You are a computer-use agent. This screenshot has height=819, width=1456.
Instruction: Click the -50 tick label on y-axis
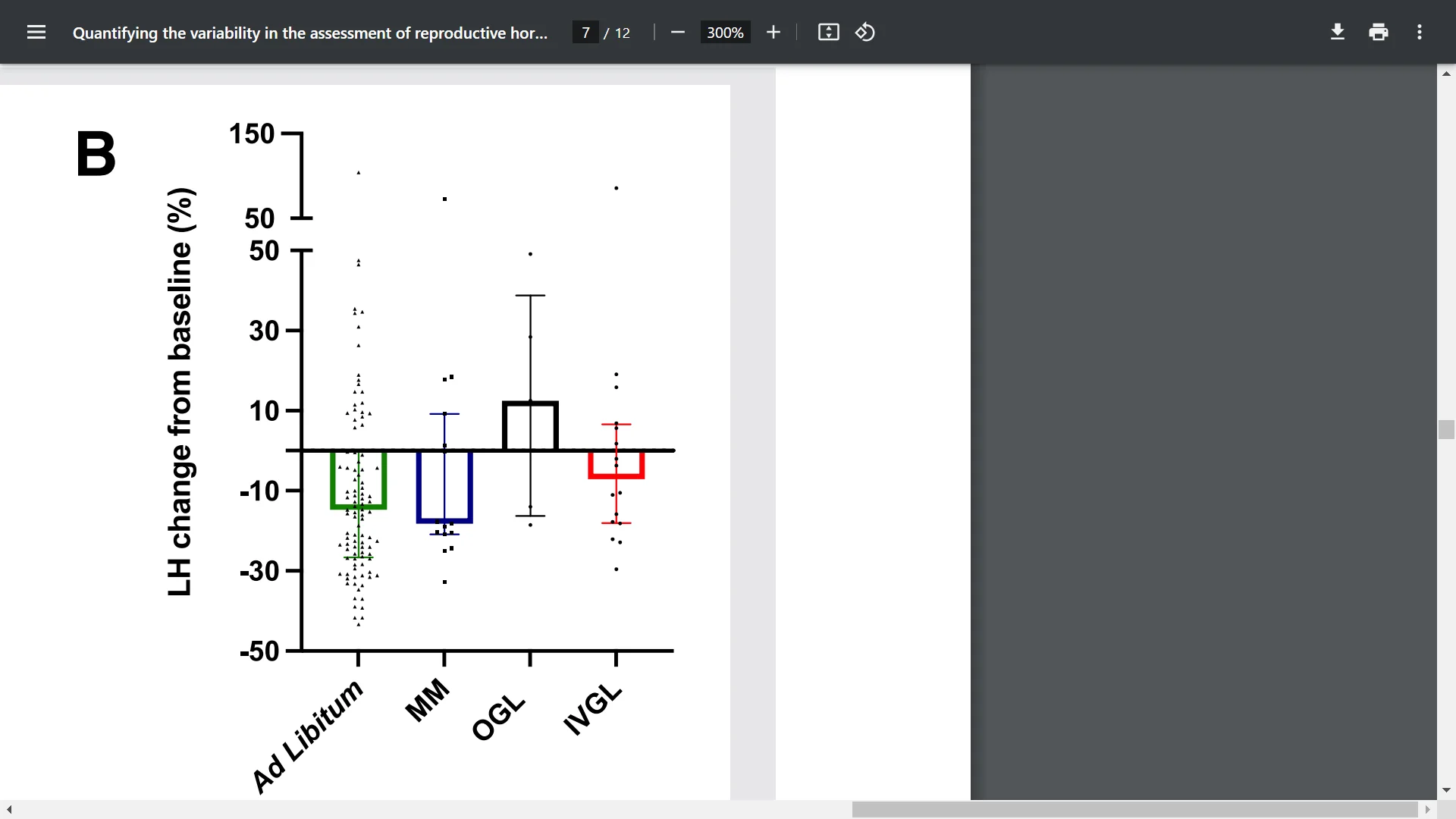pos(259,651)
